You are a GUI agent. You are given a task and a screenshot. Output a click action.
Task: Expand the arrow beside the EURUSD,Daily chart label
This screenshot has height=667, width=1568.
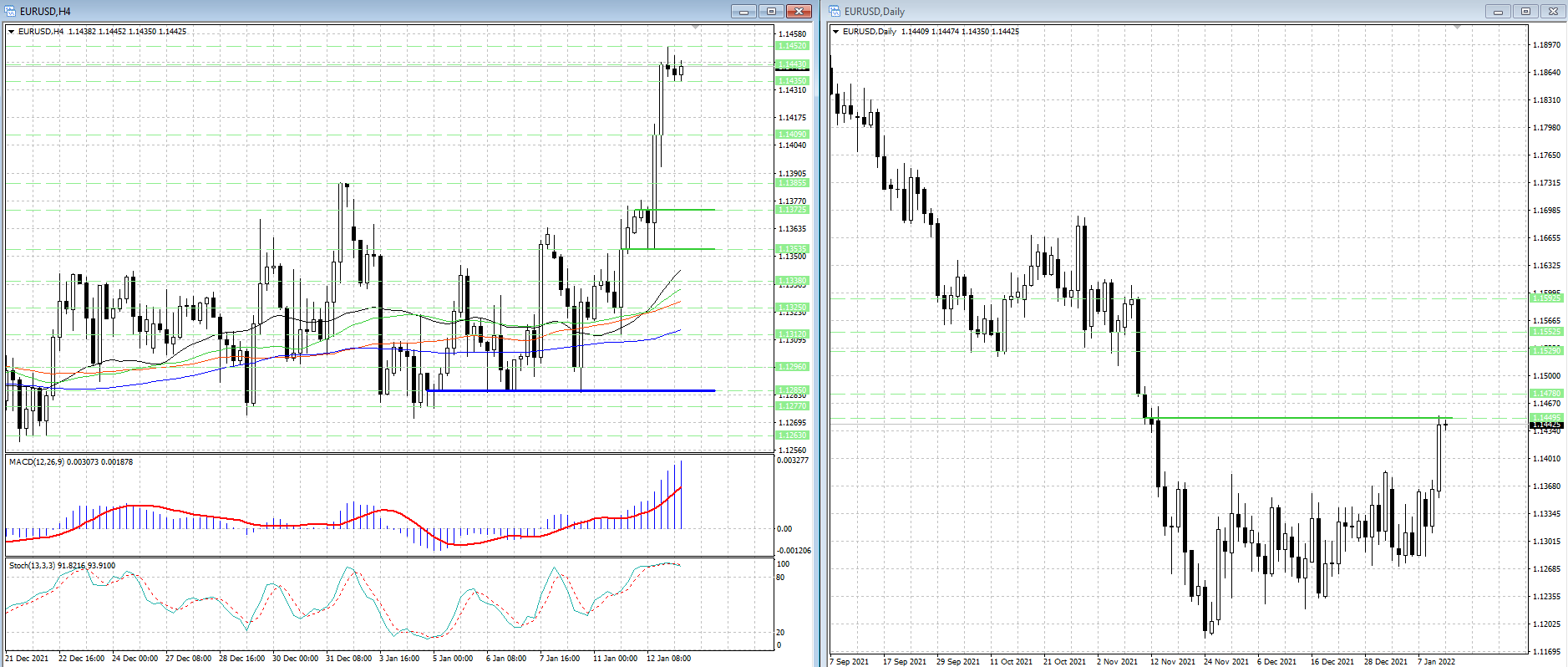(835, 32)
